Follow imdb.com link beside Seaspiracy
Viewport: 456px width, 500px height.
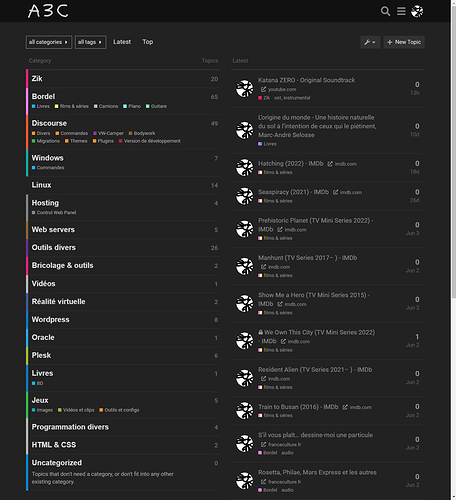coord(348,192)
